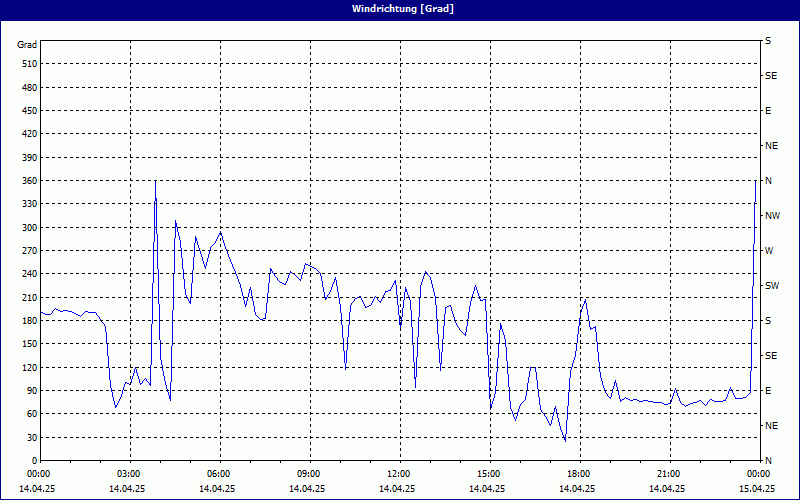Click the "Windrichtung [Grad]" chart title

(403, 9)
